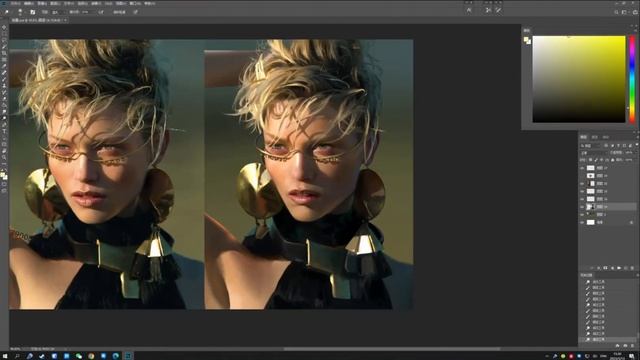Switch to the Channels tab
The height and width of the screenshot is (360, 640).
[595, 137]
